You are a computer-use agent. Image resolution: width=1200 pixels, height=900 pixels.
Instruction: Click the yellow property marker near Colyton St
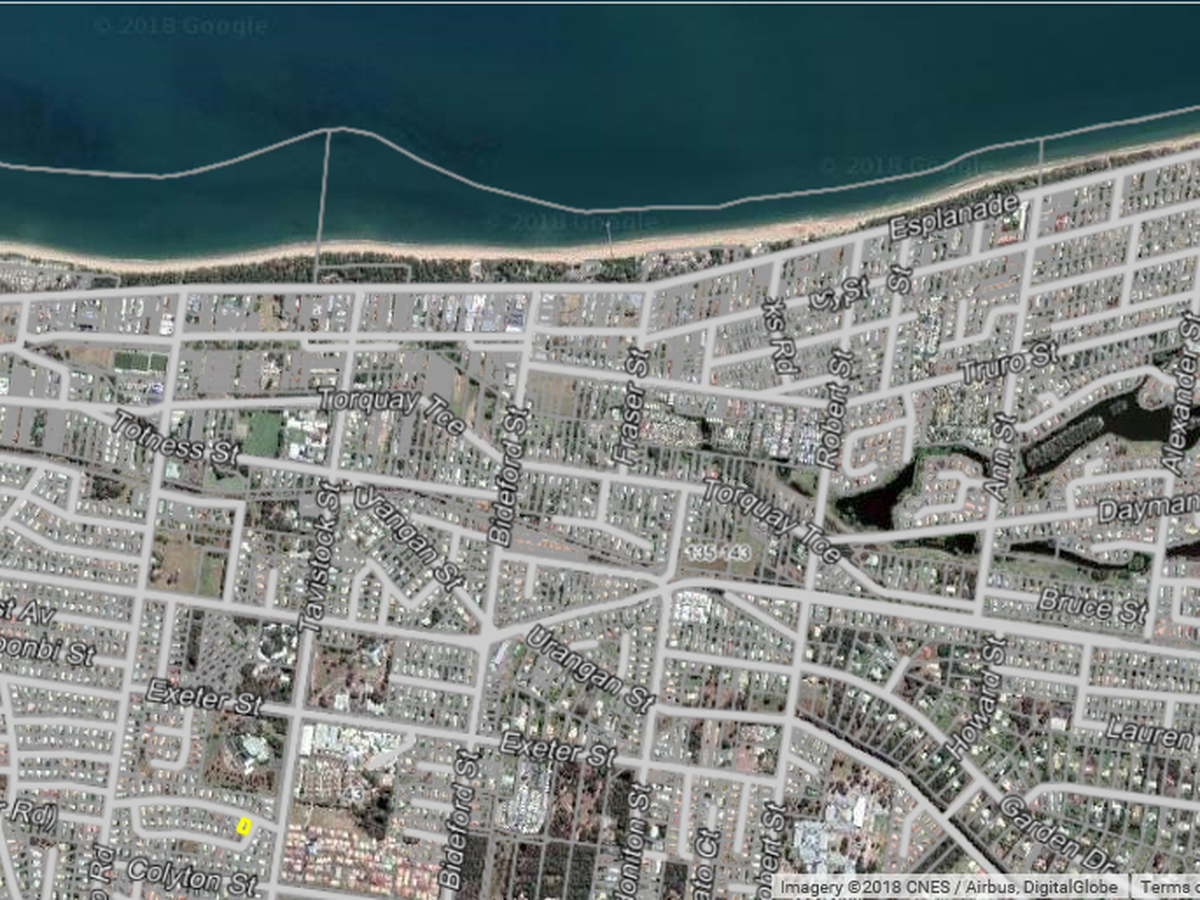coord(243,826)
